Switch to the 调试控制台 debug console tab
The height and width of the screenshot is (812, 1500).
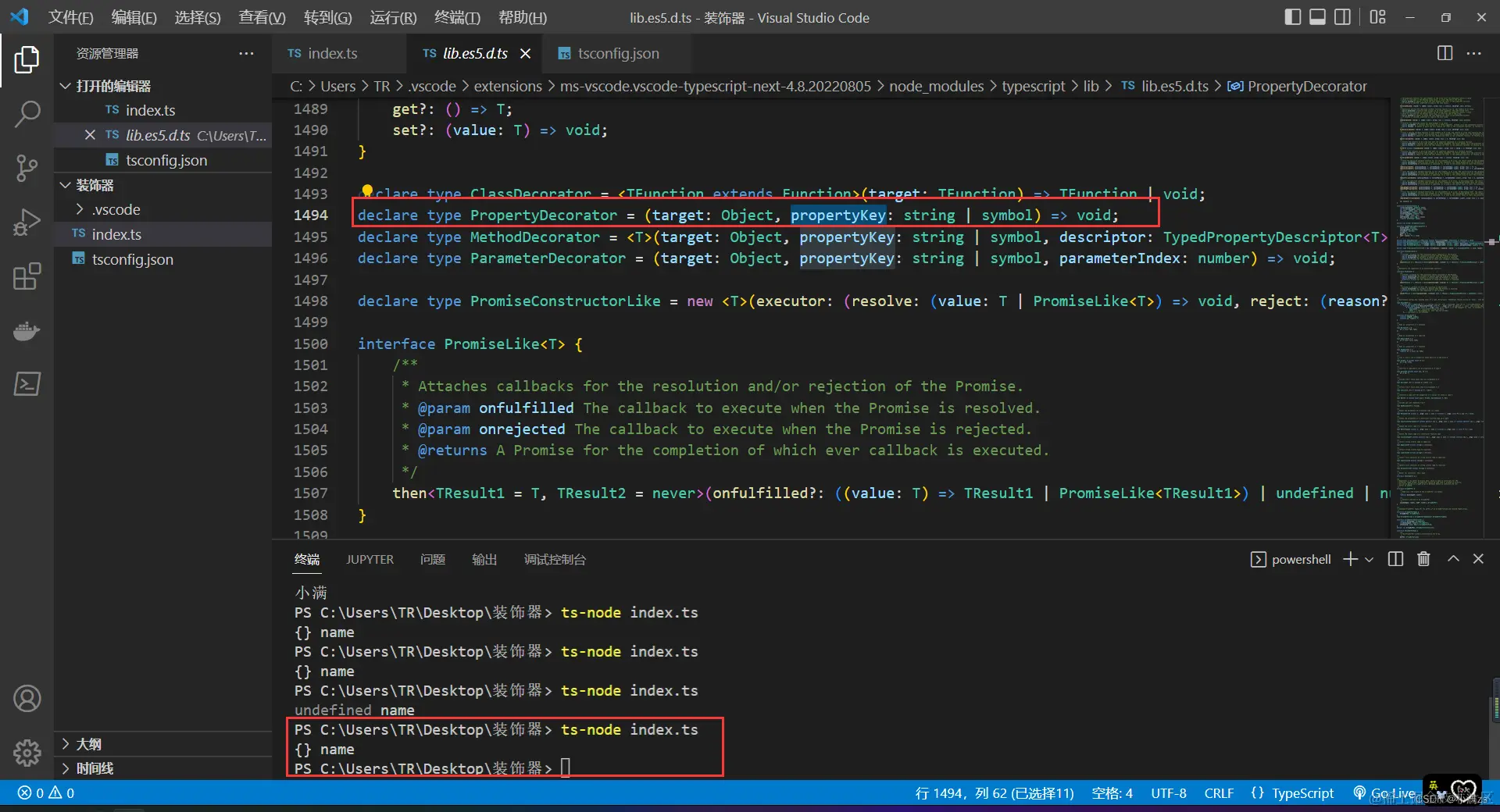click(x=555, y=559)
